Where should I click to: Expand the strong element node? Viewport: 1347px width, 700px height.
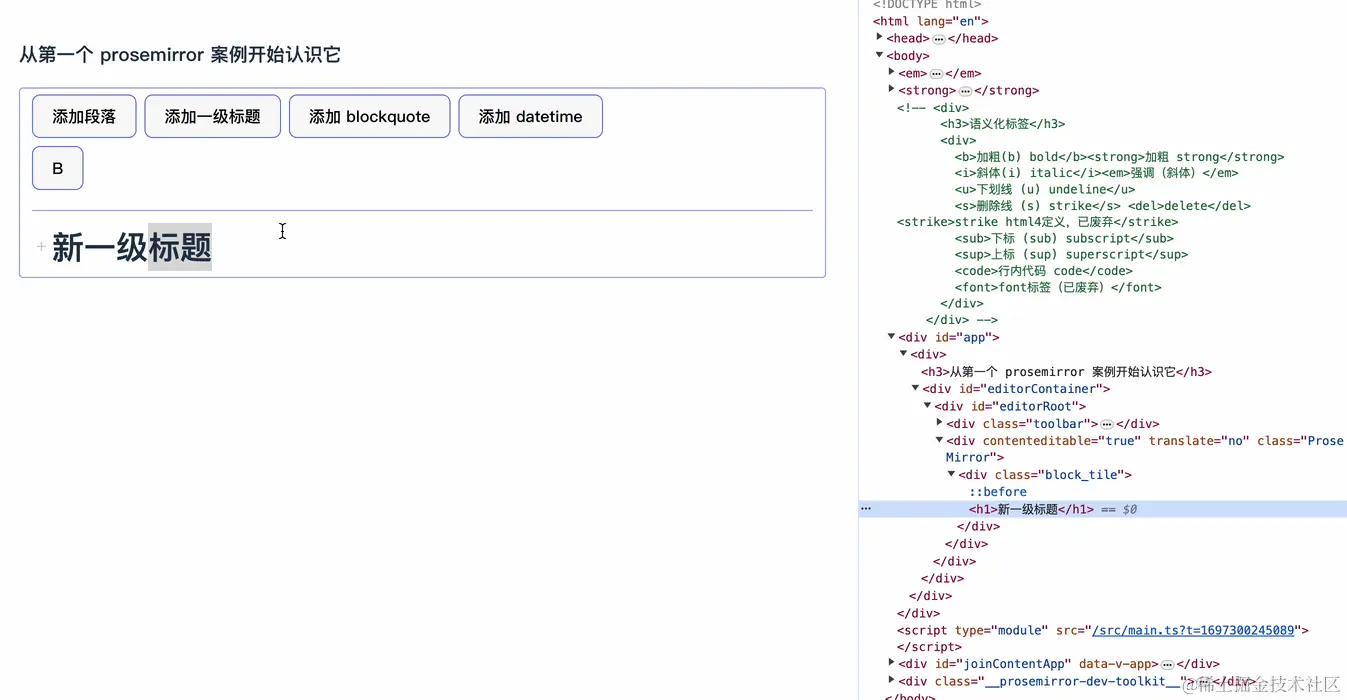pyautogui.click(x=892, y=89)
